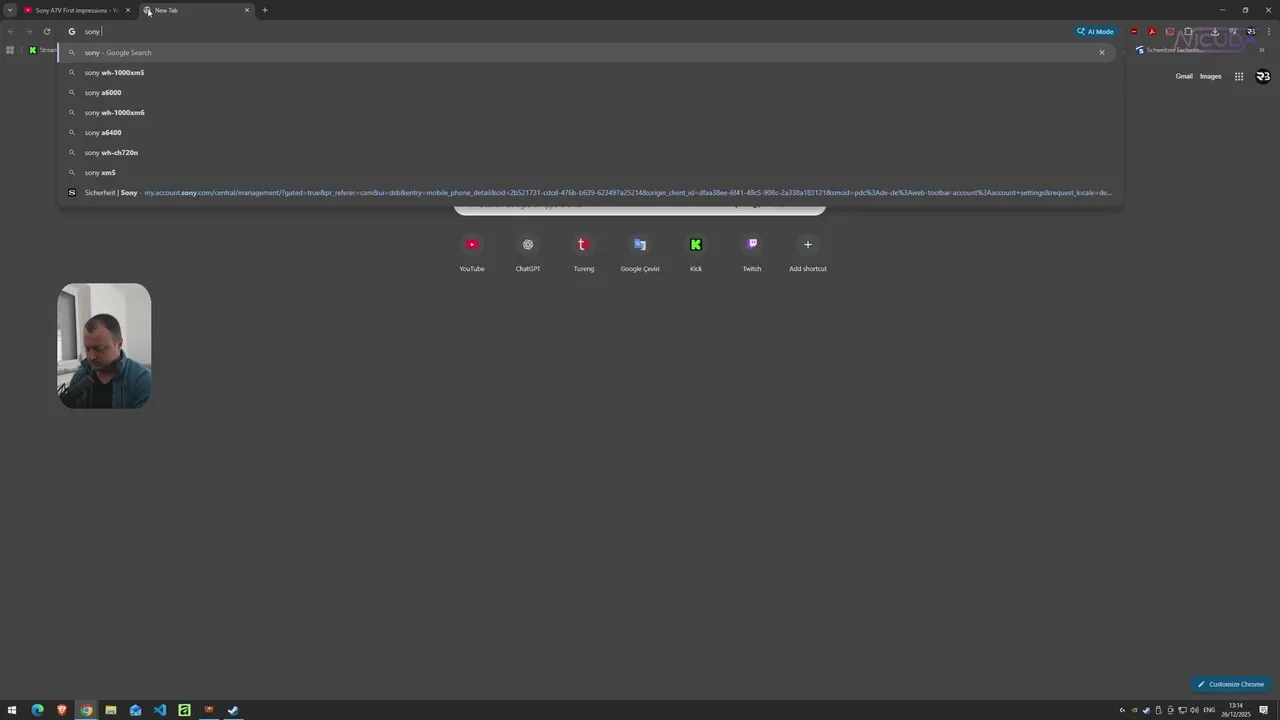Open the Chrome three-dot menu

[x=1269, y=31]
